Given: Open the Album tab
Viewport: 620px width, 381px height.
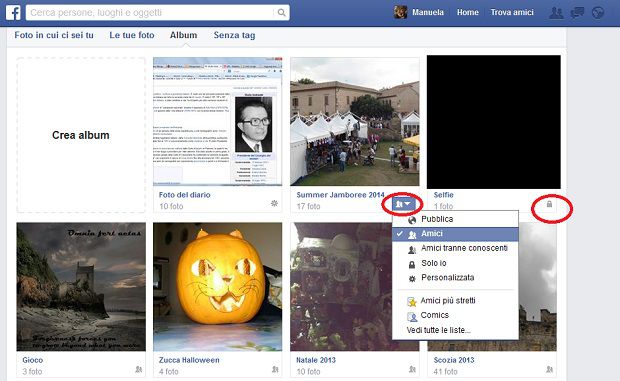Looking at the screenshot, I should click(x=183, y=35).
